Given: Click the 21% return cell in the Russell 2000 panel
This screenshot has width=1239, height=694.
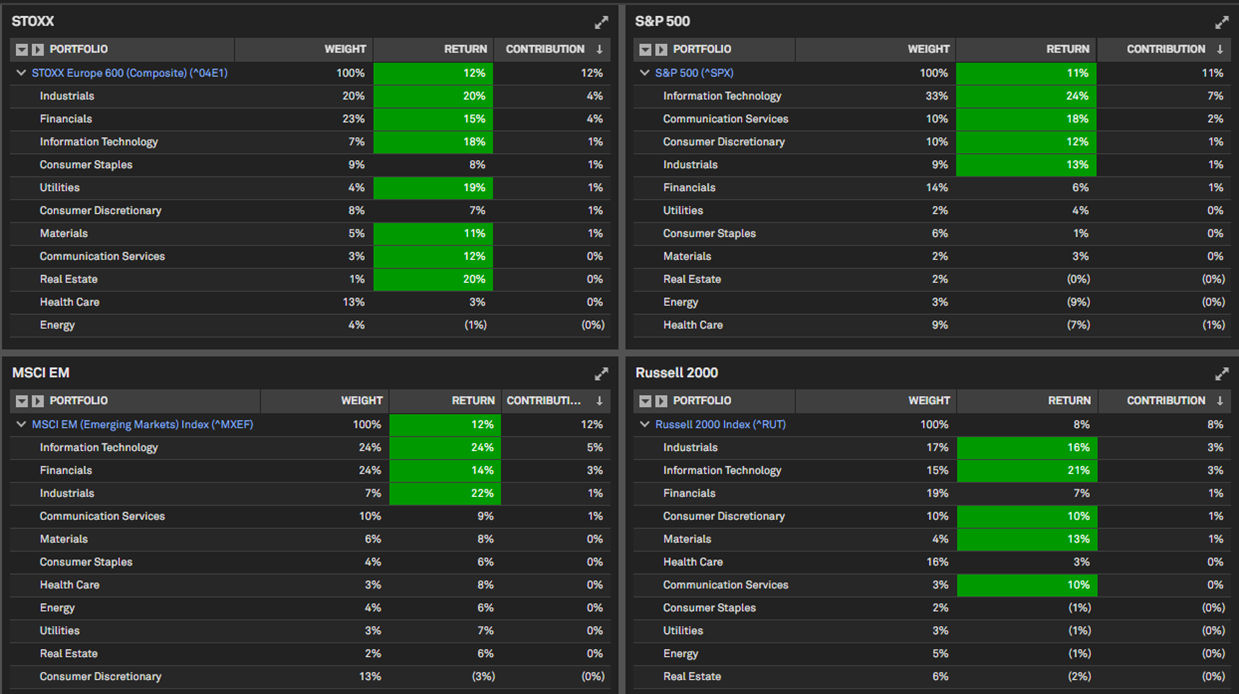Looking at the screenshot, I should pos(1027,470).
